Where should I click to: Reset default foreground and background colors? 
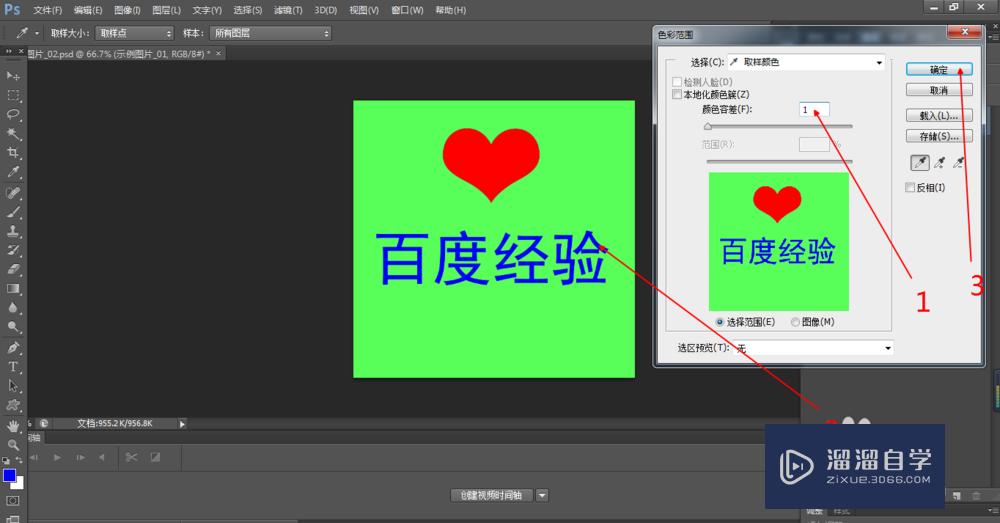pyautogui.click(x=6, y=460)
